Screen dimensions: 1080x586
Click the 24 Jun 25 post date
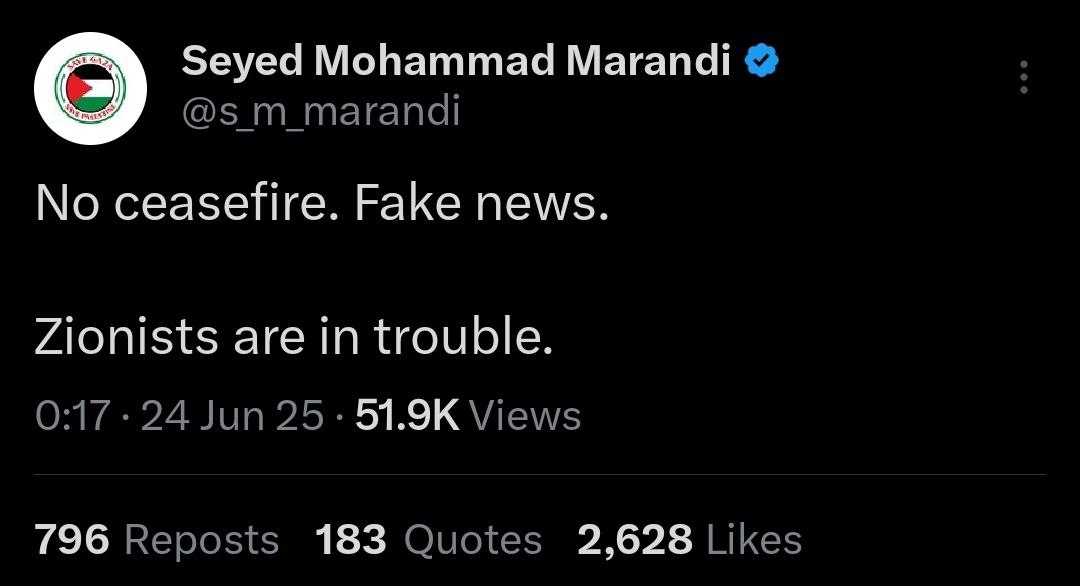coord(232,416)
